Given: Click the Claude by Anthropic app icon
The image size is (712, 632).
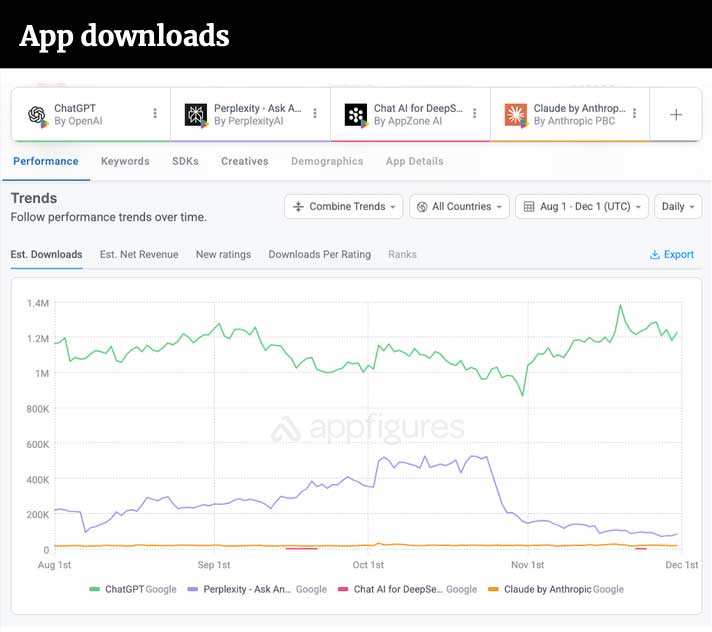Looking at the screenshot, I should pyautogui.click(x=516, y=115).
